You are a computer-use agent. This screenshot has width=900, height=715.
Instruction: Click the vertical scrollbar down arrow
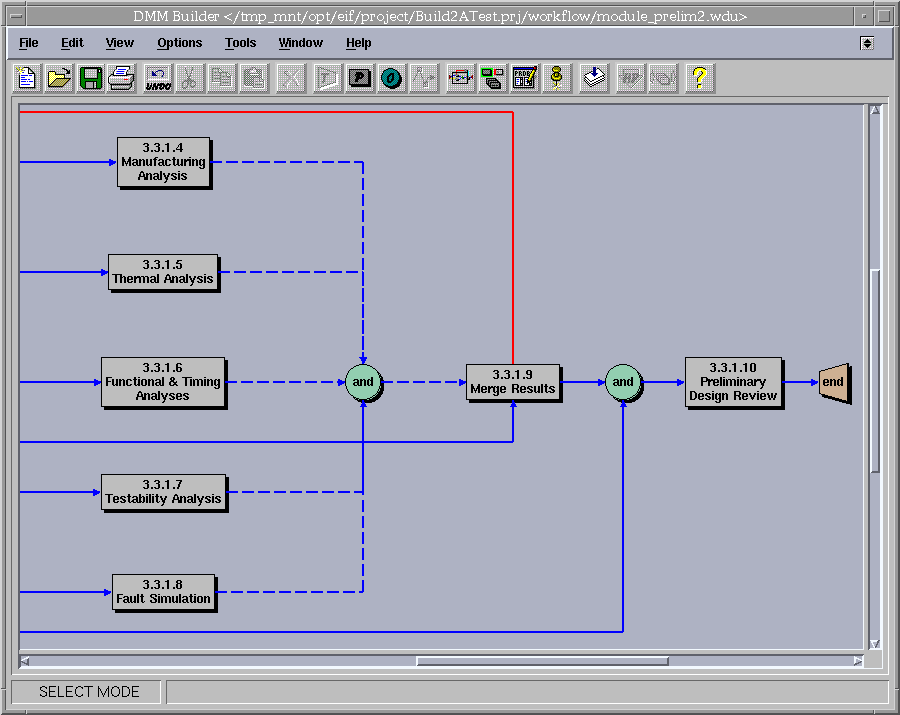(874, 643)
